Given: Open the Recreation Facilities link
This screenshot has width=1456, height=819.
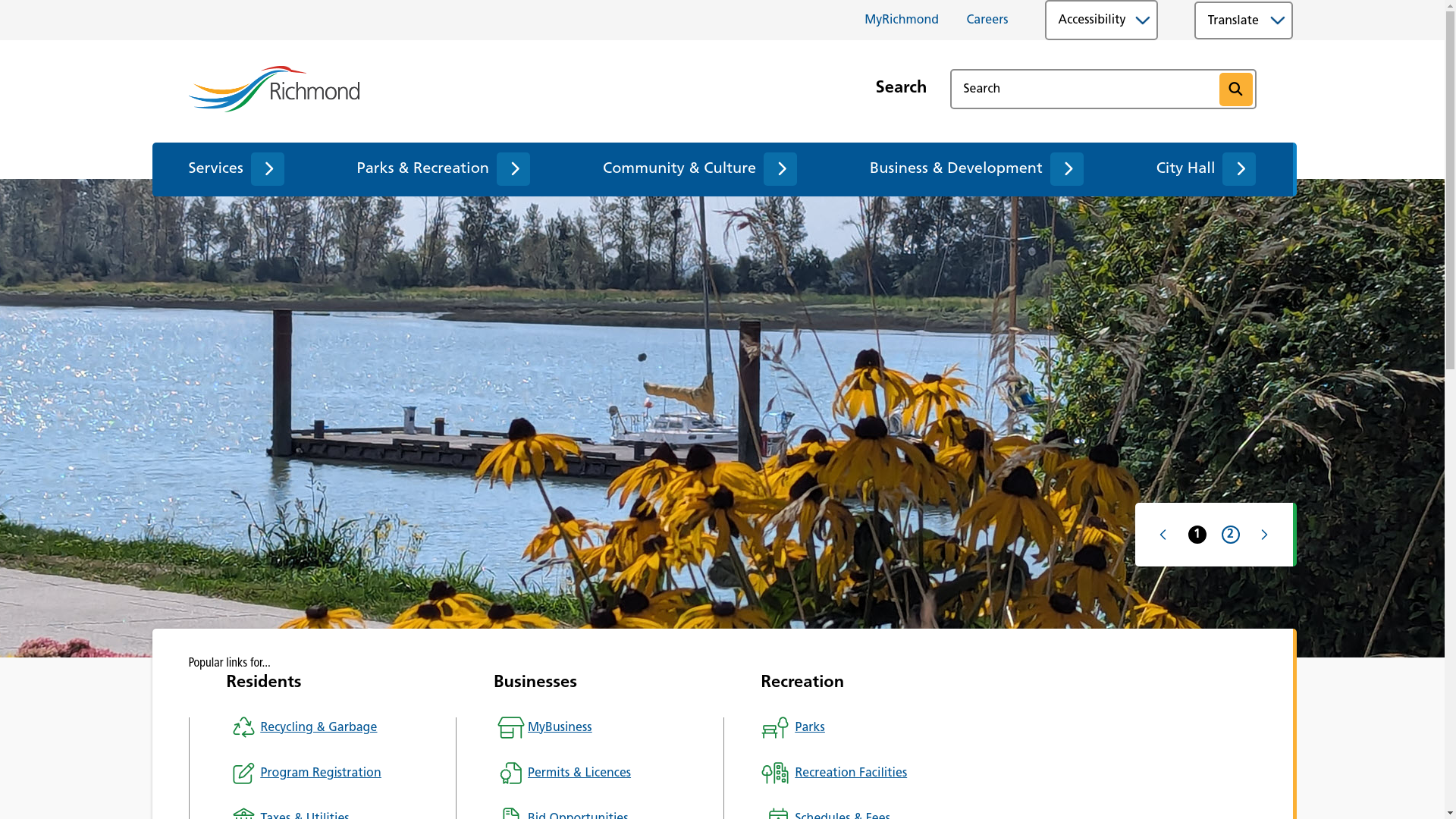Looking at the screenshot, I should (850, 773).
